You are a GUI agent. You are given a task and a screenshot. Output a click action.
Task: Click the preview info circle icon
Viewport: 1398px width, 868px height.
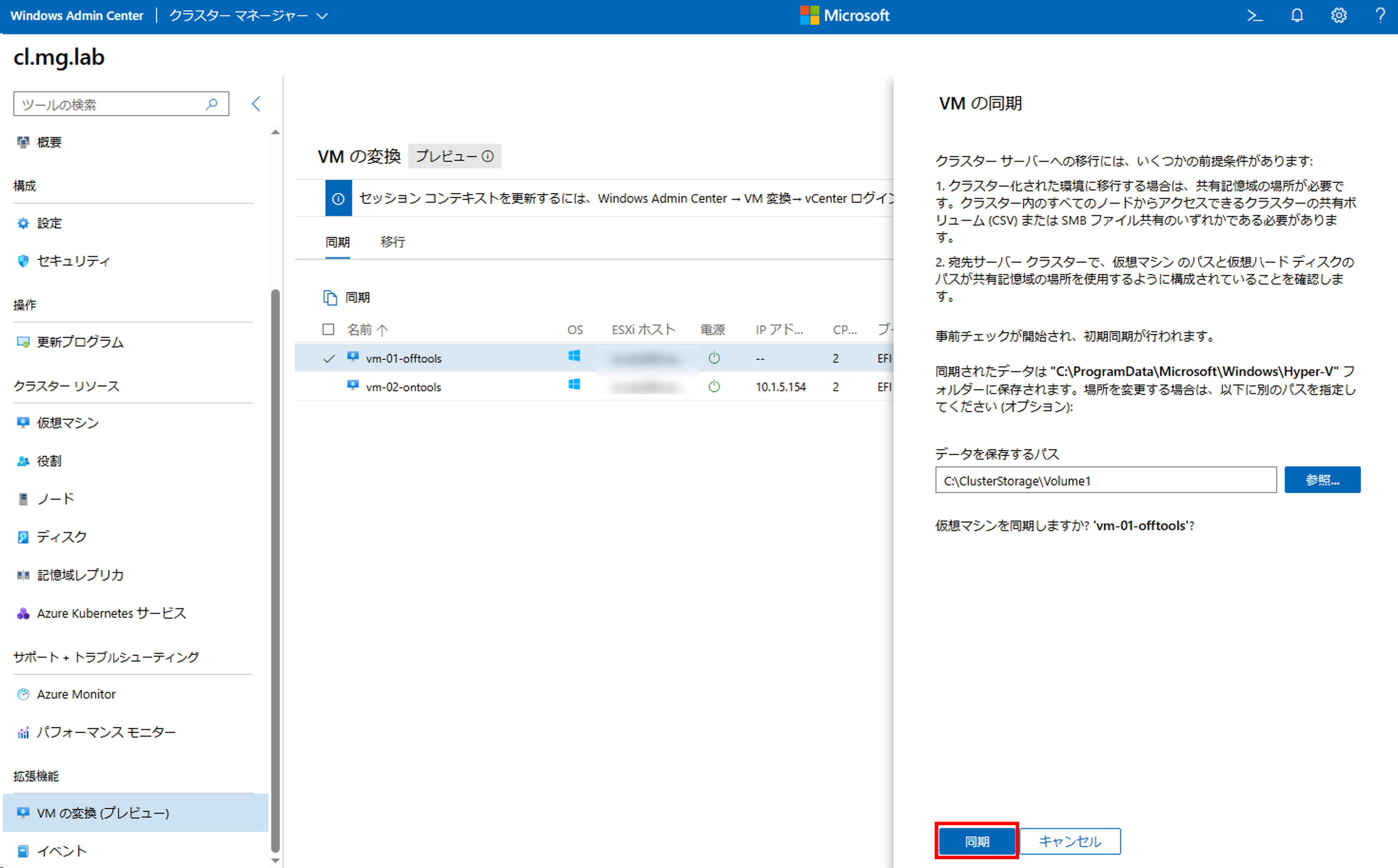tap(488, 156)
